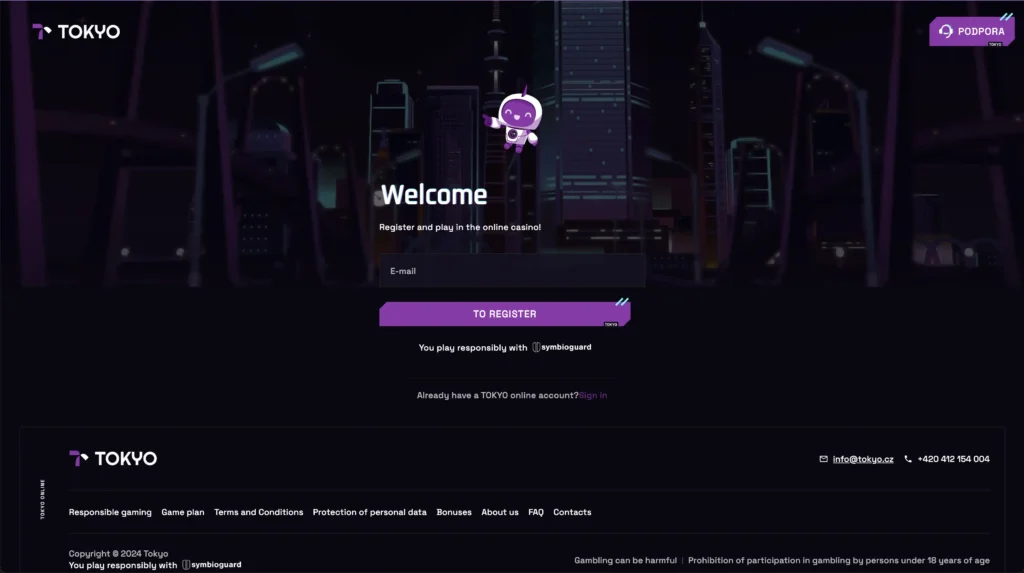
Task: Click the TOKYO logo in the header
Action: pos(76,31)
